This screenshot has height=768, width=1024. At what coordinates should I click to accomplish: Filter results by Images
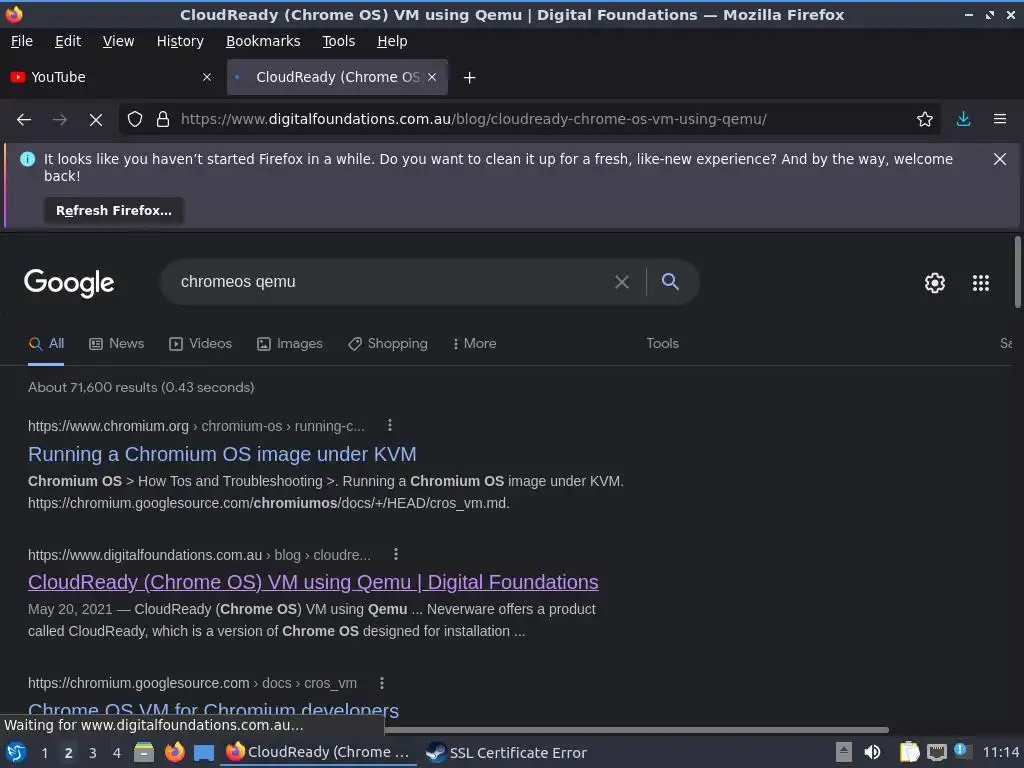pos(289,344)
